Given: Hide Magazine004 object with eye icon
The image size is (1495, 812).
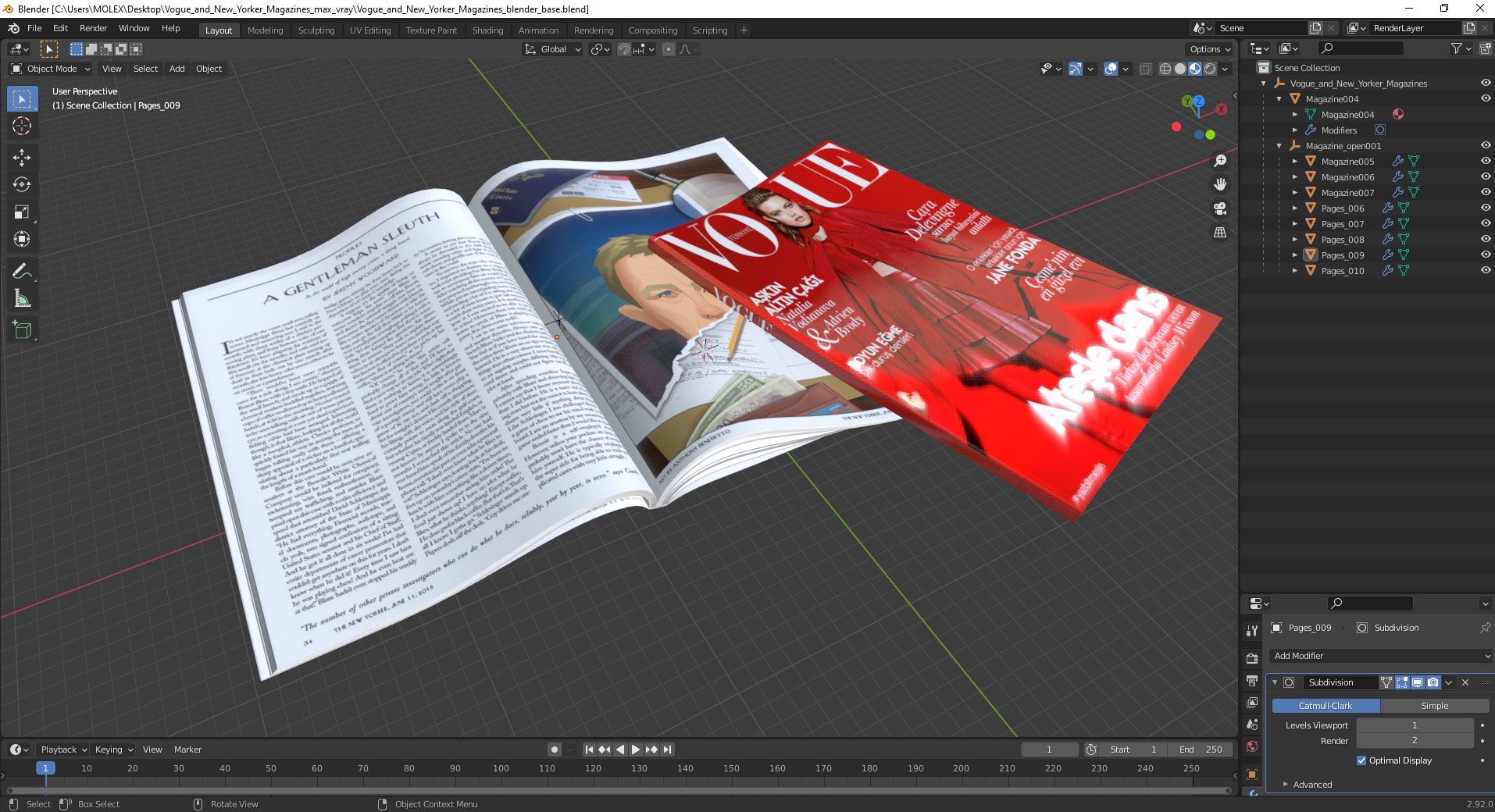Looking at the screenshot, I should pyautogui.click(x=1486, y=98).
